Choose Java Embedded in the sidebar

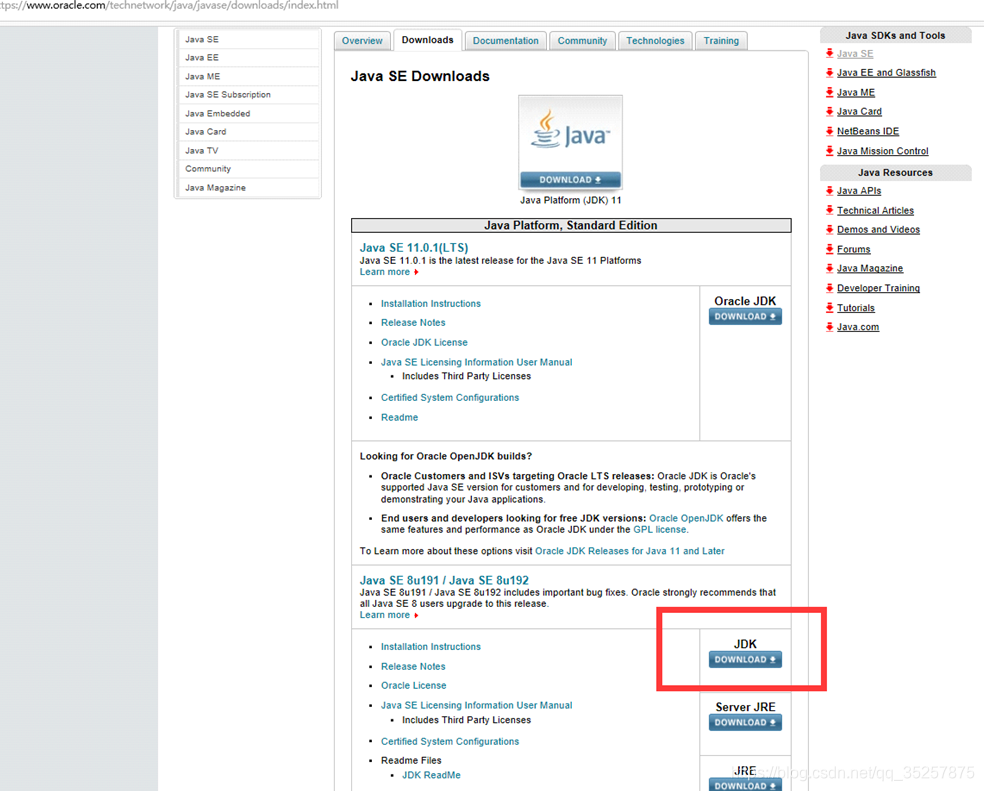[249, 113]
